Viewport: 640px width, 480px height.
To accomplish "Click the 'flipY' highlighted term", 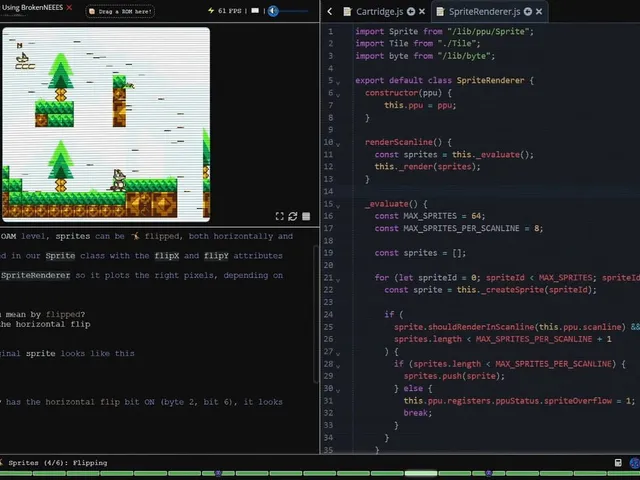I will click(x=216, y=256).
